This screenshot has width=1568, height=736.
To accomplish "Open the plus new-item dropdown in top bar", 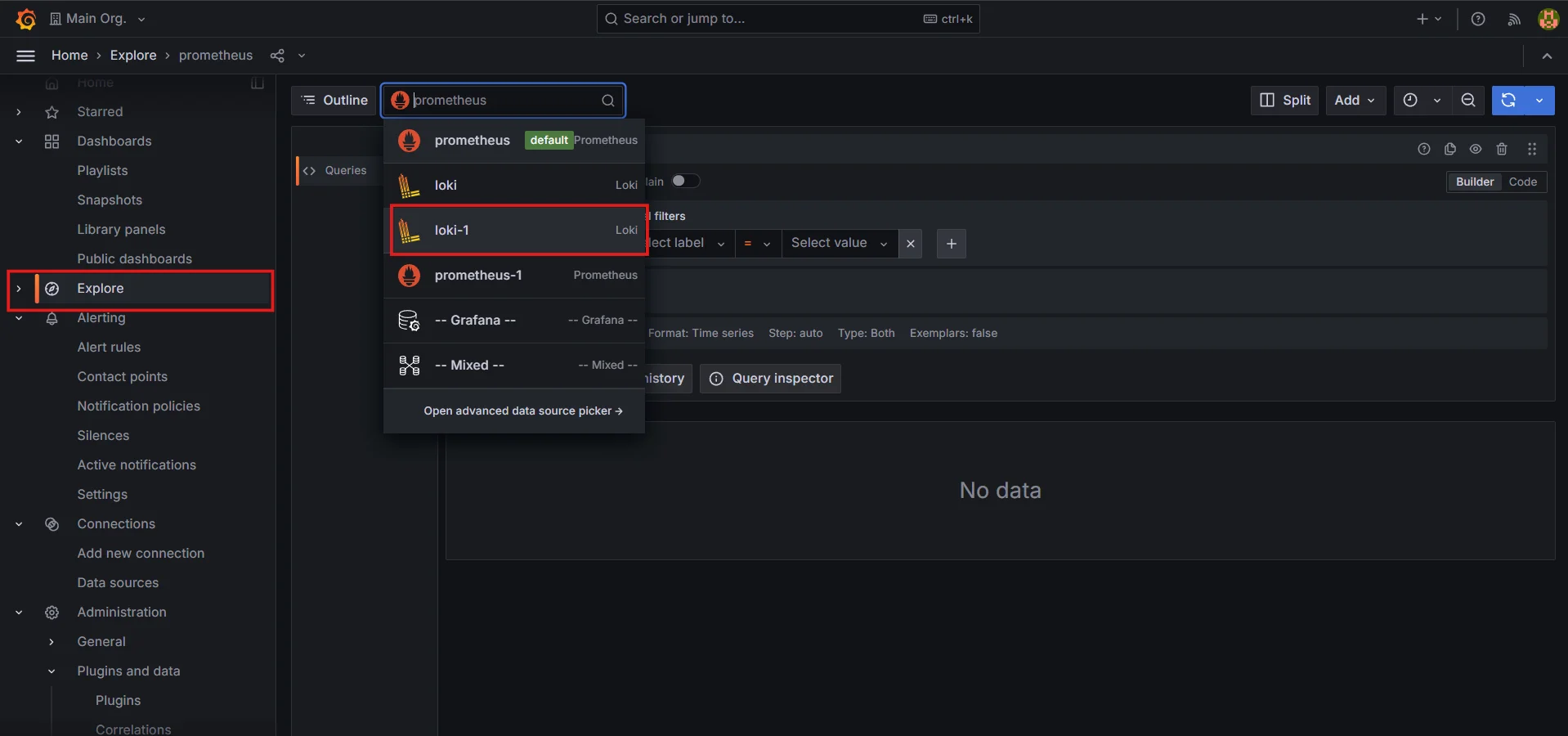I will [x=1429, y=19].
